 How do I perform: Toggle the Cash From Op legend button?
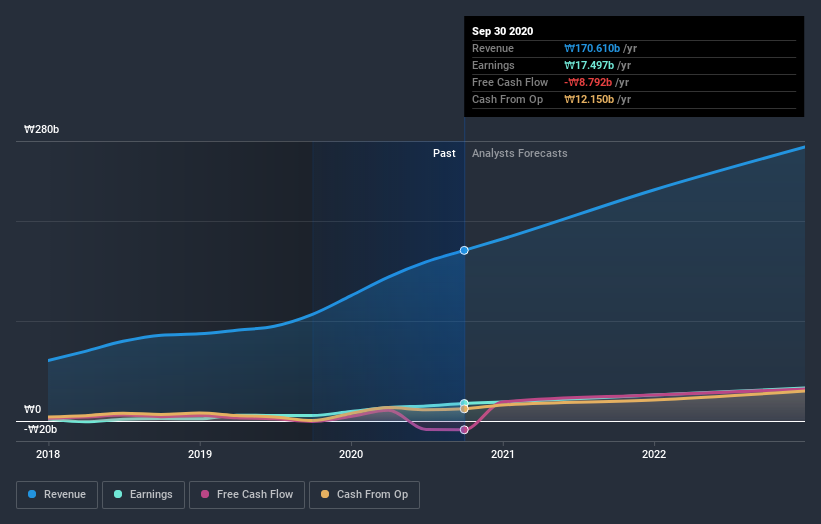click(x=364, y=495)
